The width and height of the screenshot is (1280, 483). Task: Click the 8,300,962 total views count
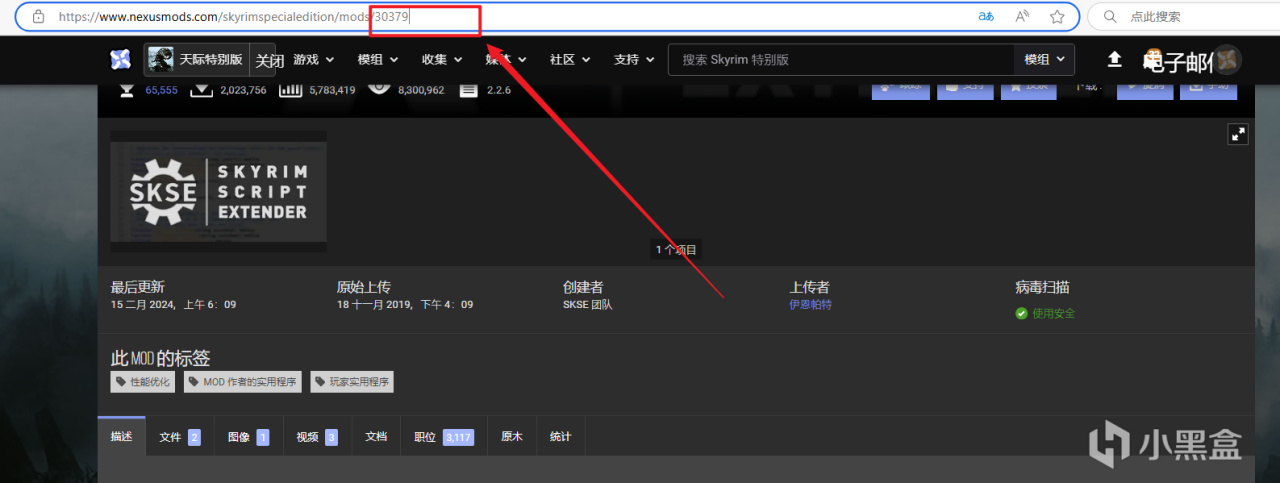421,90
